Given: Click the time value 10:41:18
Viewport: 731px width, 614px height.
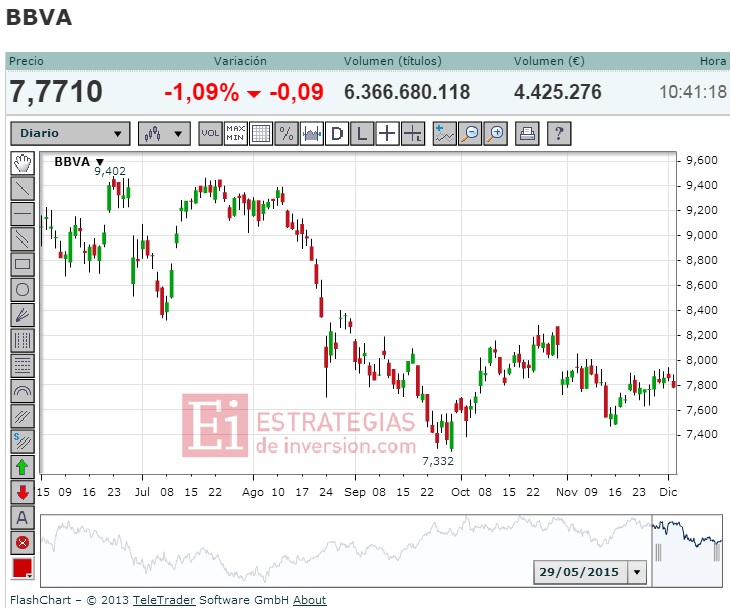Looking at the screenshot, I should click(x=693, y=92).
